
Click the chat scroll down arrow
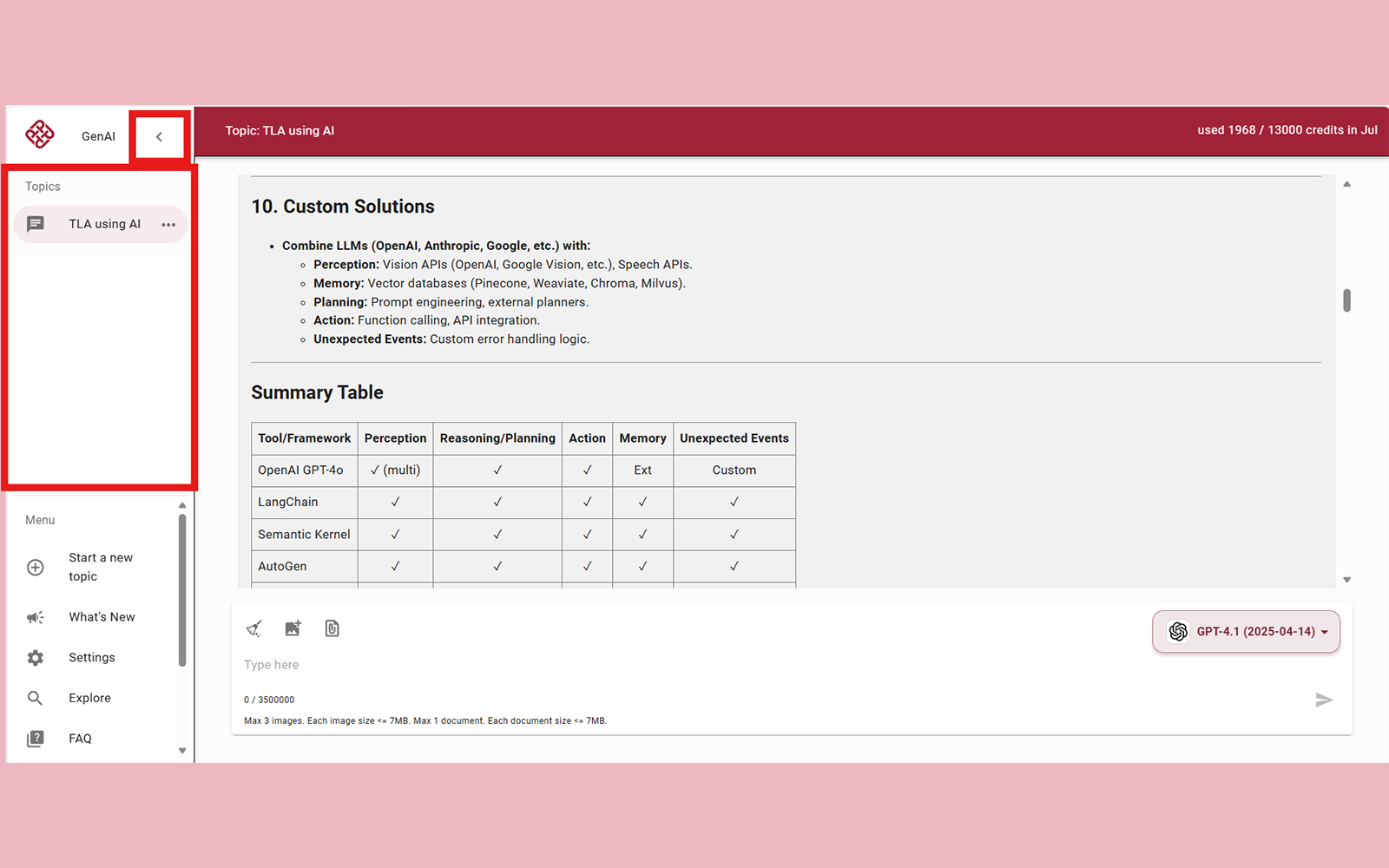click(1346, 580)
